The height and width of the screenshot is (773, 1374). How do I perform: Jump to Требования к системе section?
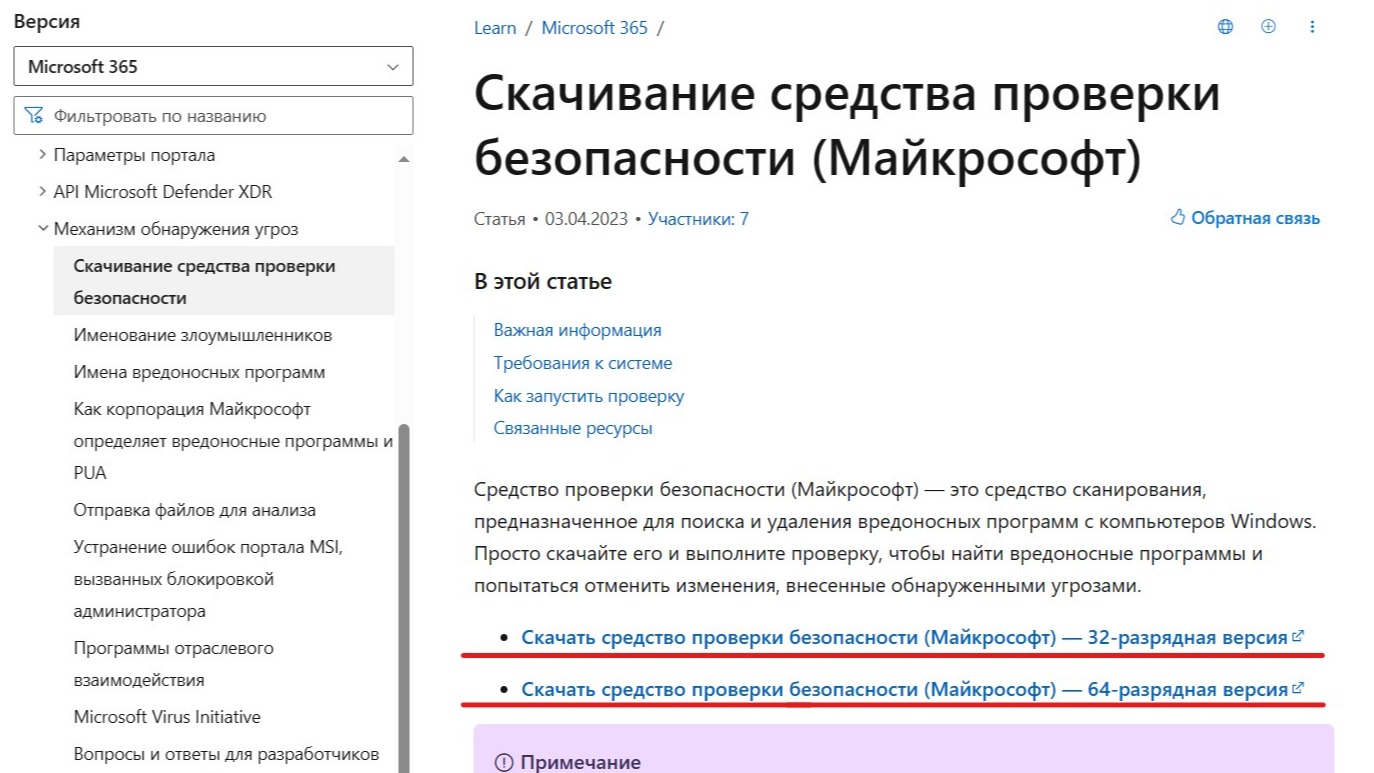[x=583, y=363]
